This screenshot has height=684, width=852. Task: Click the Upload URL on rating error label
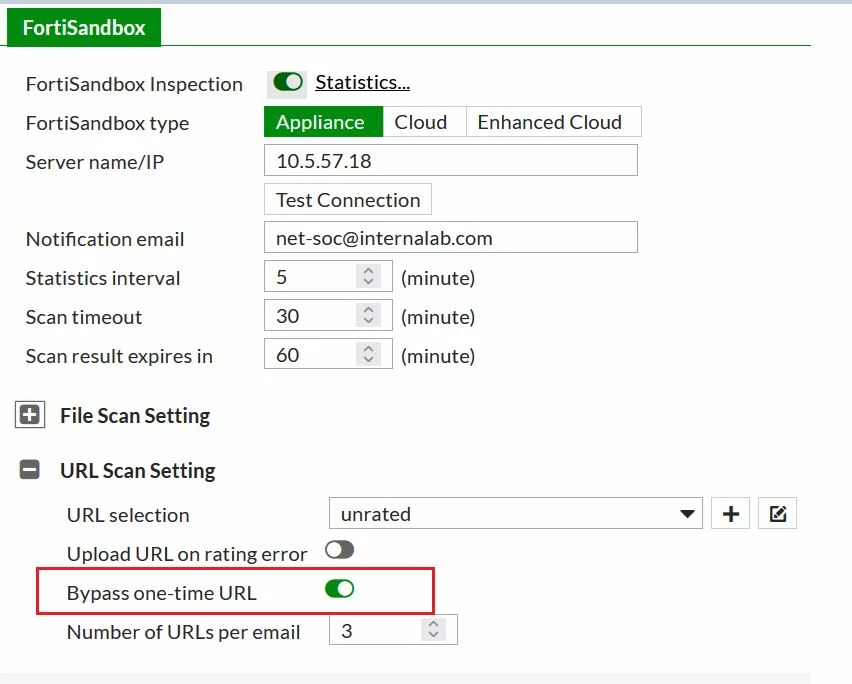coord(186,554)
